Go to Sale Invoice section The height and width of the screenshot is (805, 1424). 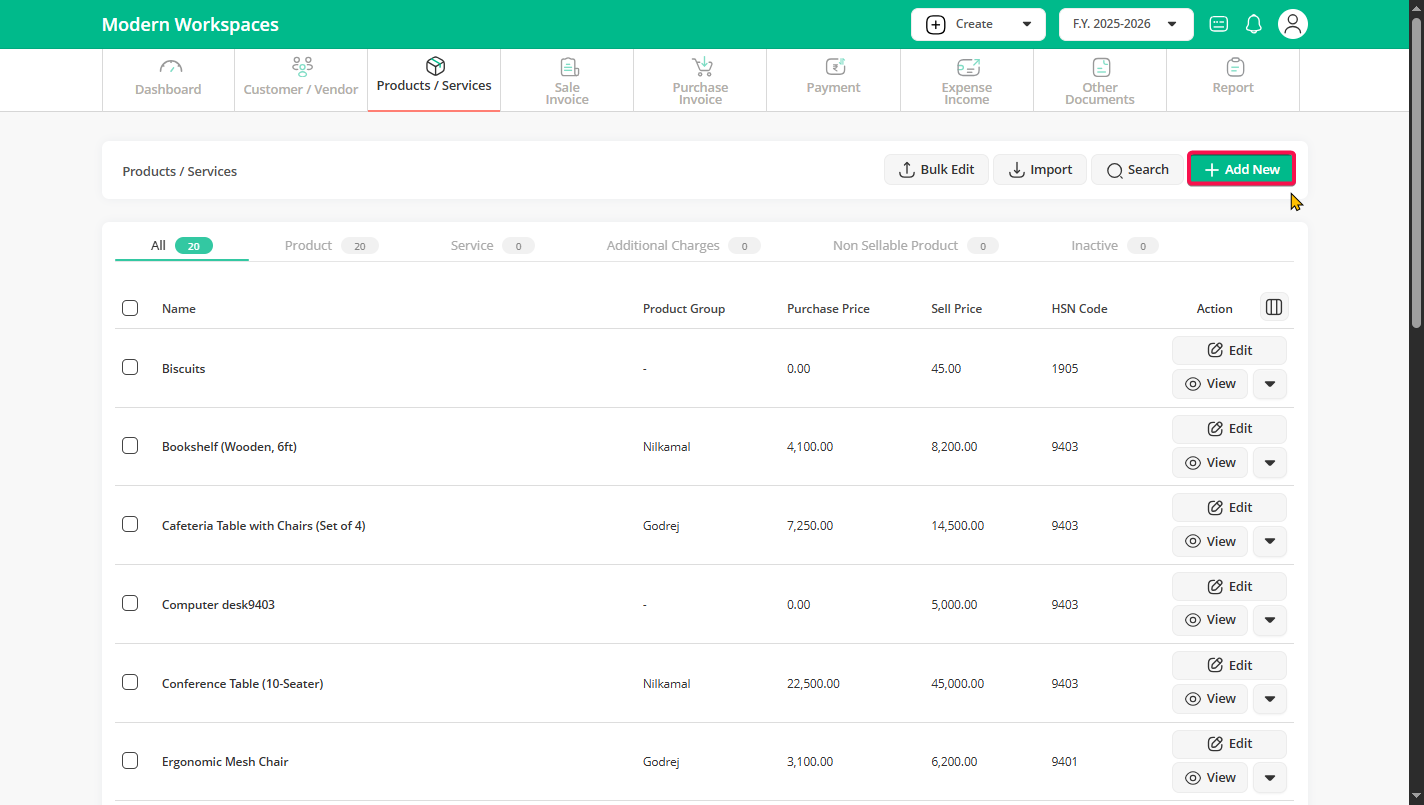tap(567, 80)
